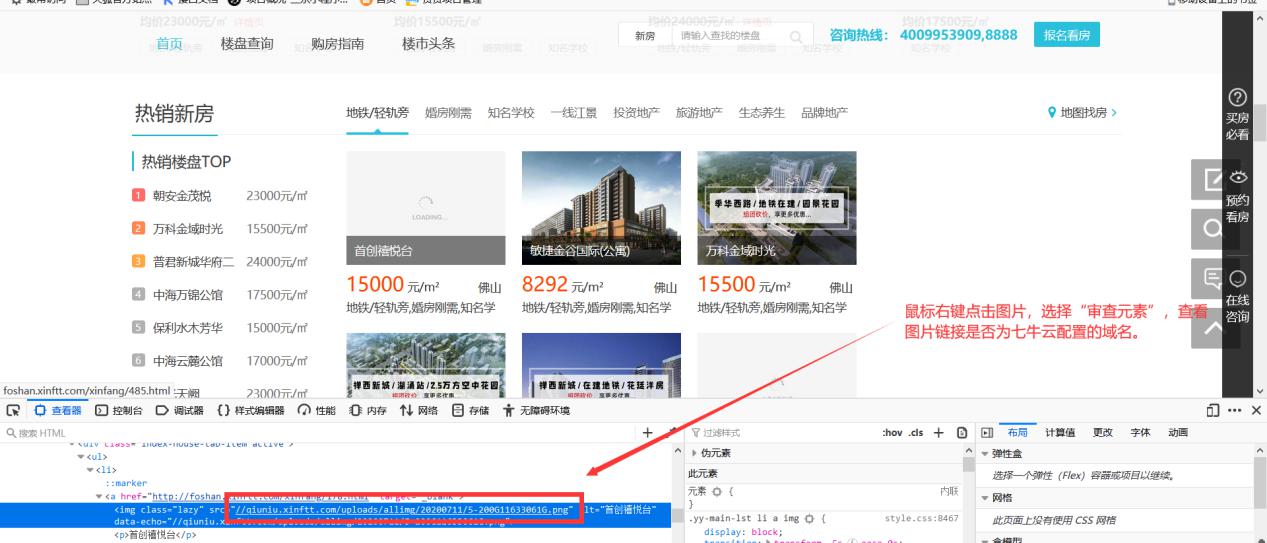Open the 存储 storage tab
Viewport: 1267px width, 543px height.
point(472,411)
